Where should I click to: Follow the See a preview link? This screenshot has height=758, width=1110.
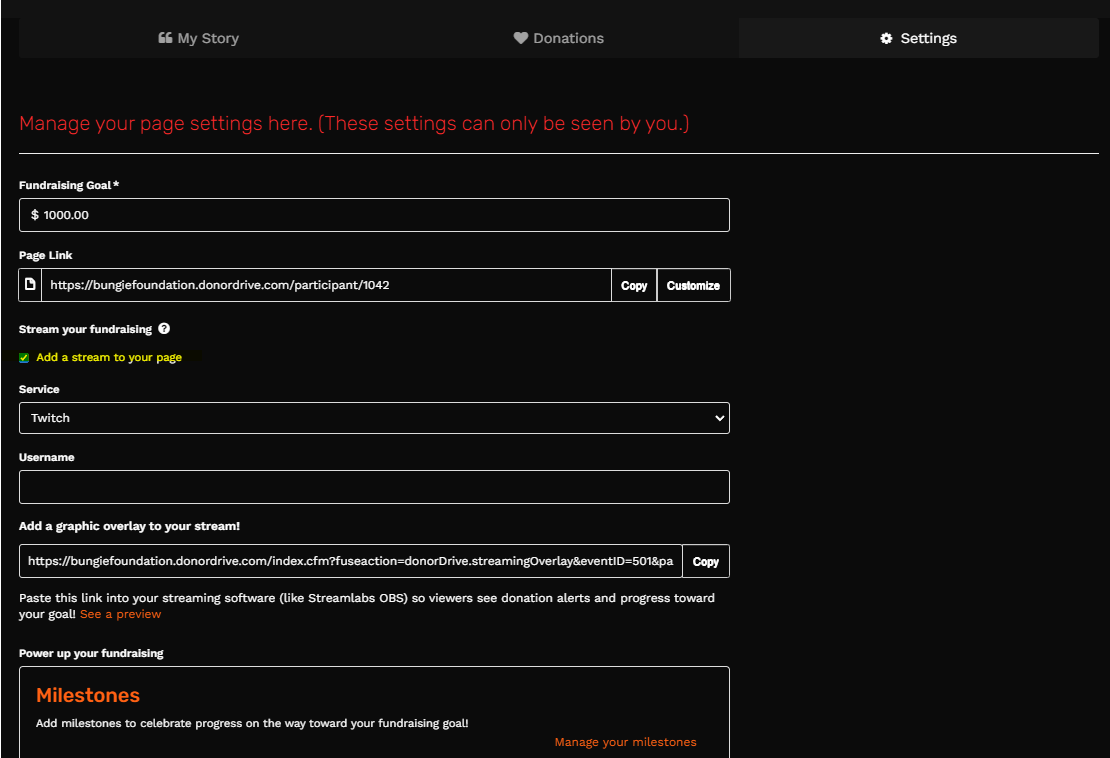click(x=120, y=614)
